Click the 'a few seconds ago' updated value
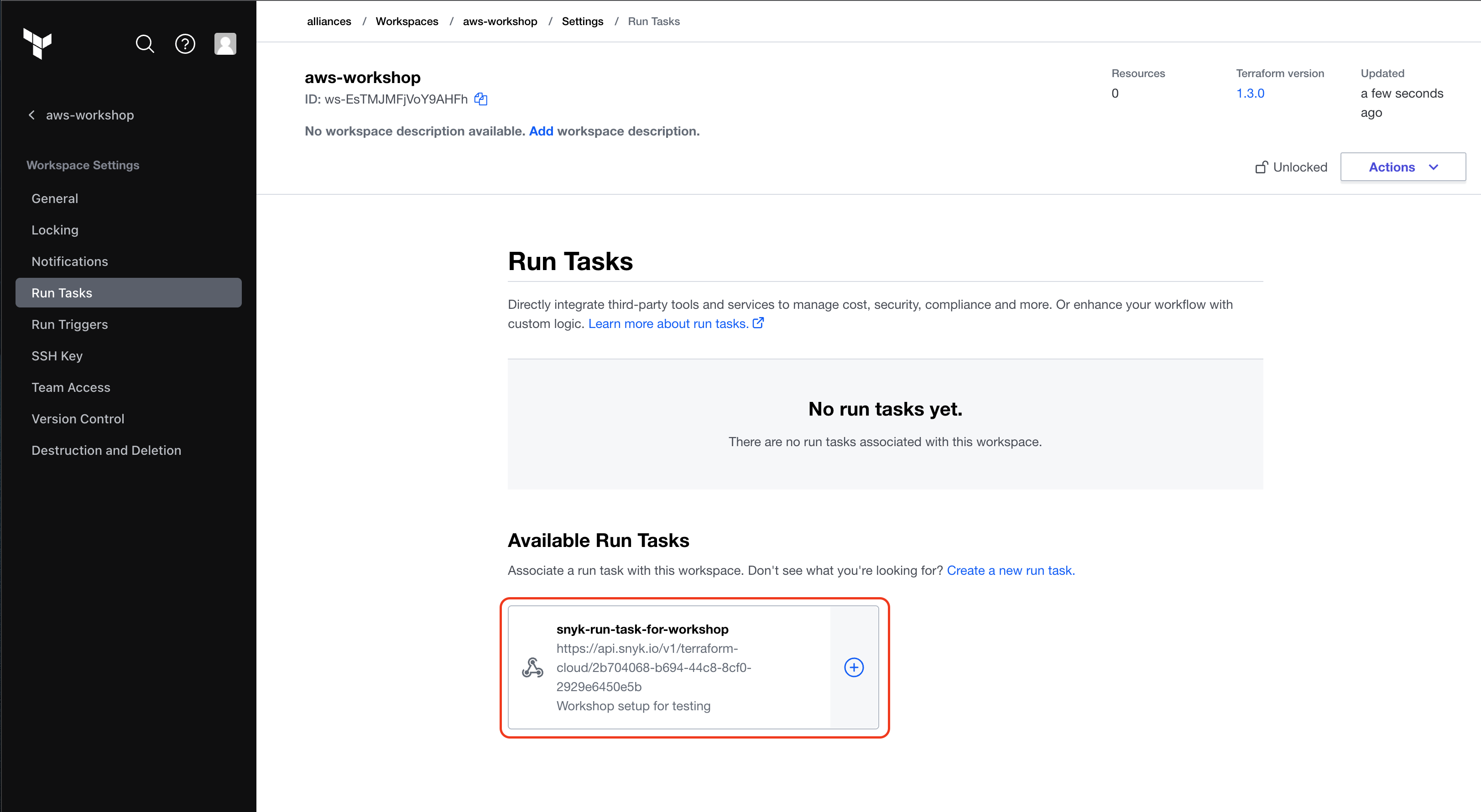The width and height of the screenshot is (1481, 812). (x=1402, y=103)
